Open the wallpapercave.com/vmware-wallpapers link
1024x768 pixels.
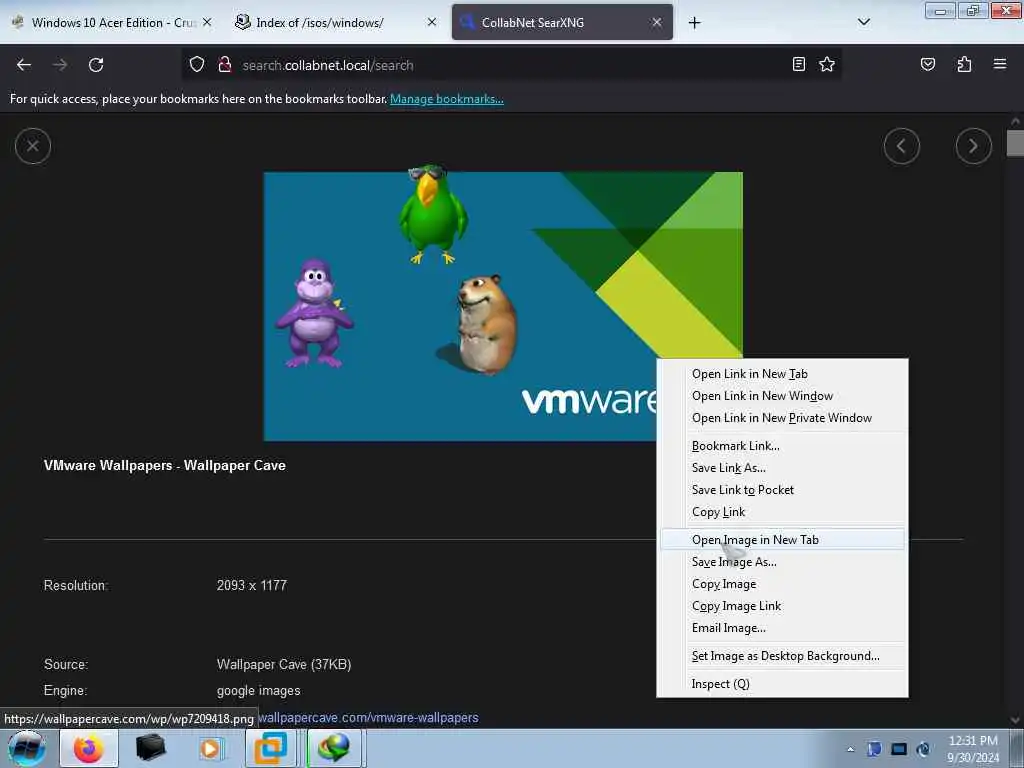click(368, 718)
